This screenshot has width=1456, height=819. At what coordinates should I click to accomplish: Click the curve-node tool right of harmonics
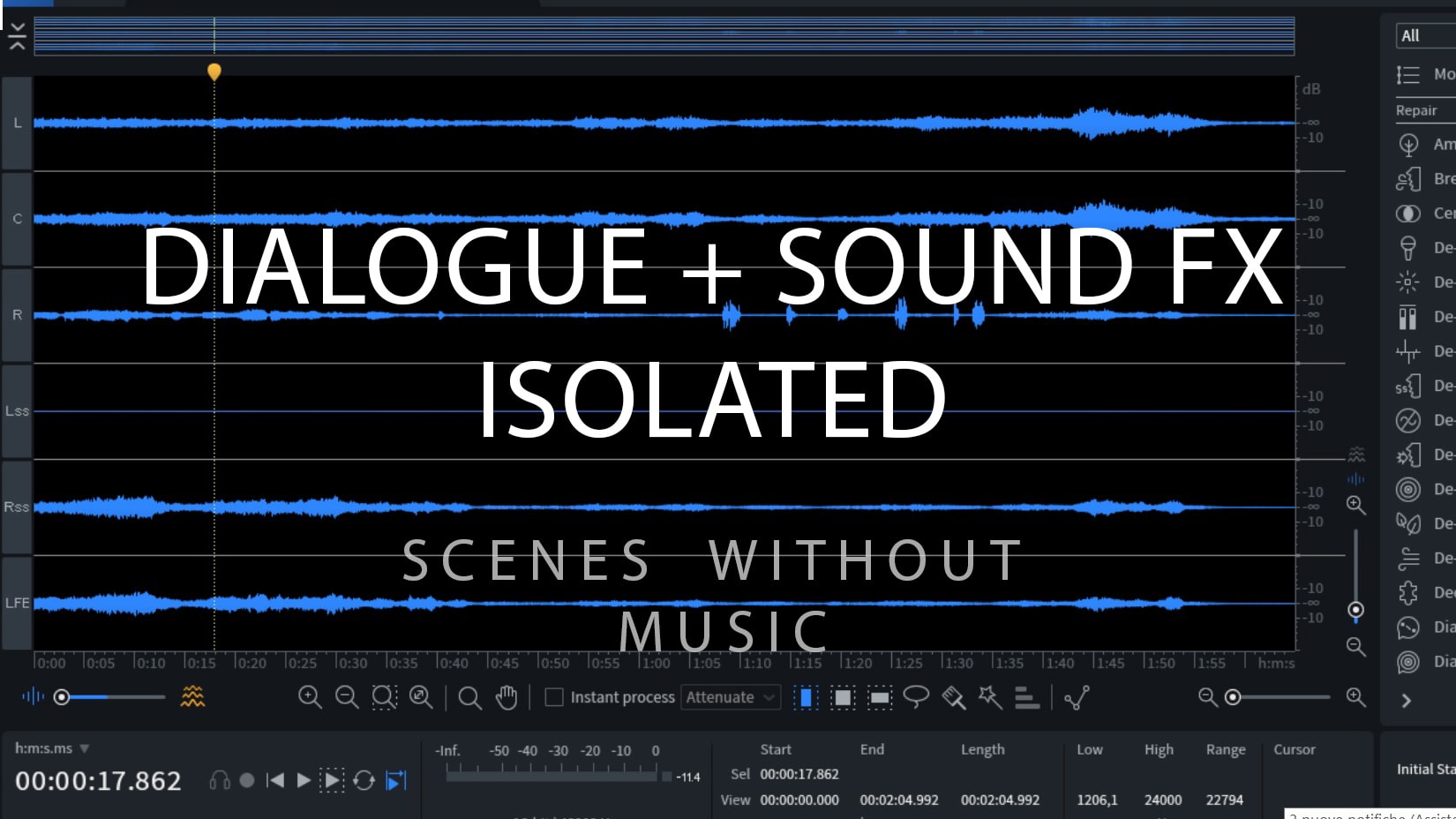[1077, 698]
